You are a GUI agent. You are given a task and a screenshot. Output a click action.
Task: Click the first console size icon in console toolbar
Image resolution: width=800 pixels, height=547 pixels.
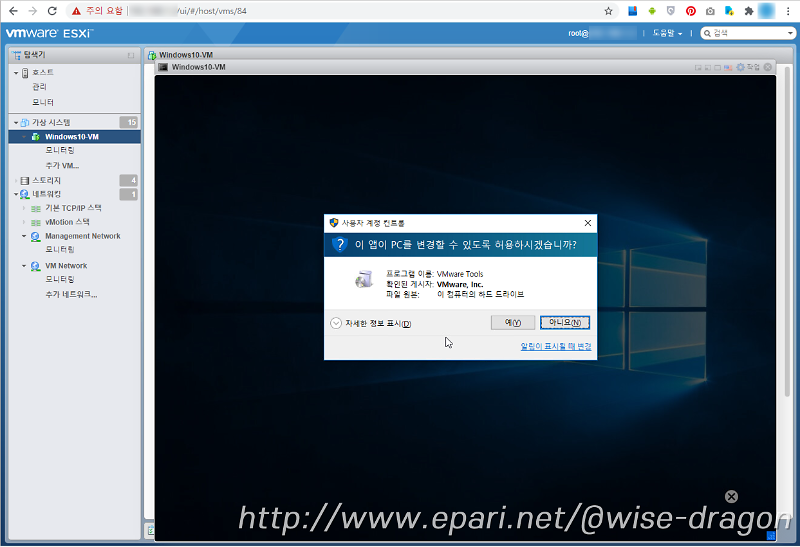[x=698, y=67]
